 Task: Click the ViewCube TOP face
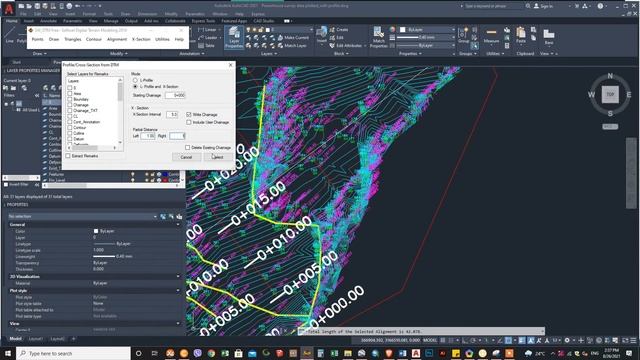pyautogui.click(x=610, y=94)
